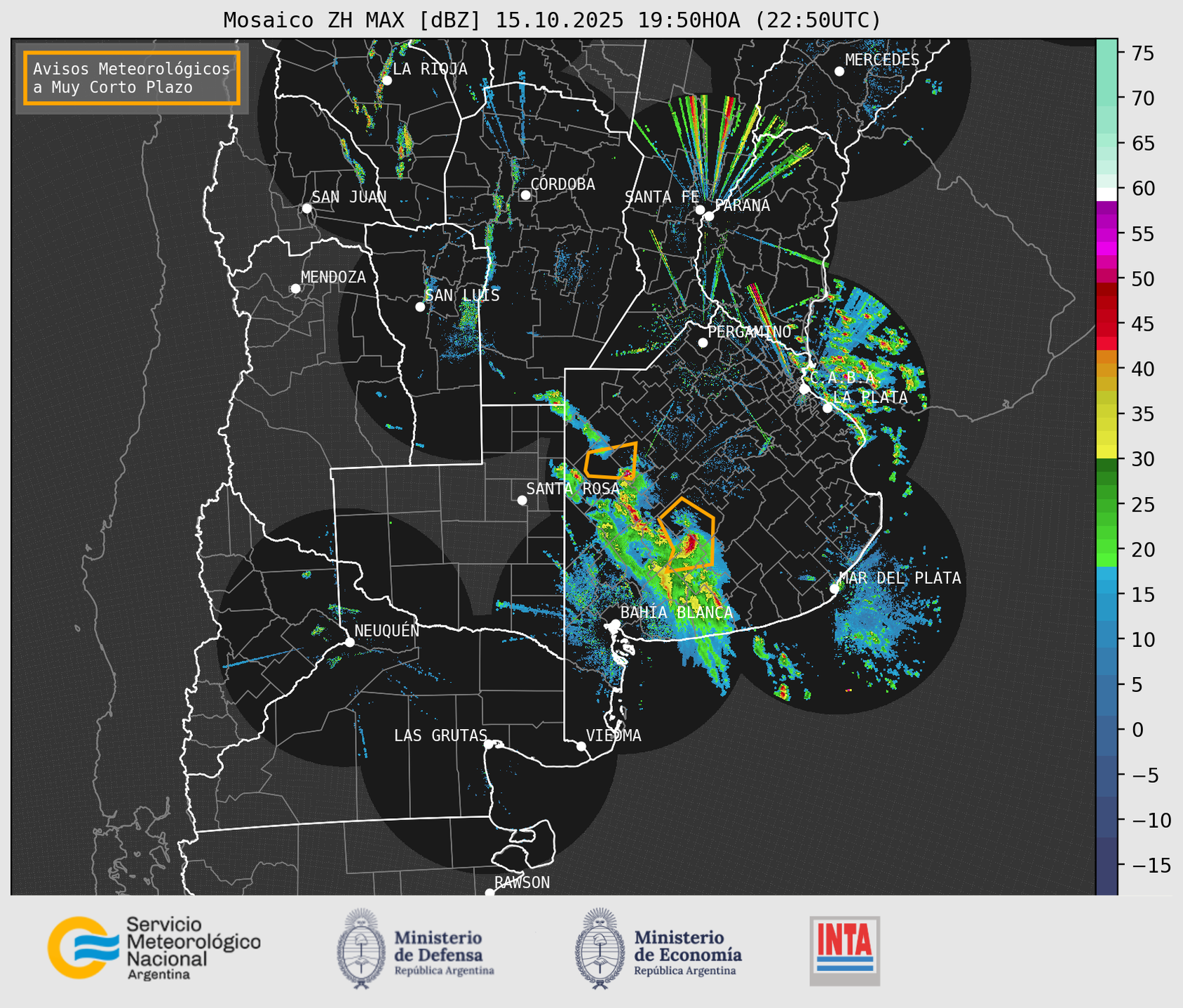Click the Avisos Meteorológicos legend box
The width and height of the screenshot is (1183, 1008).
[132, 78]
